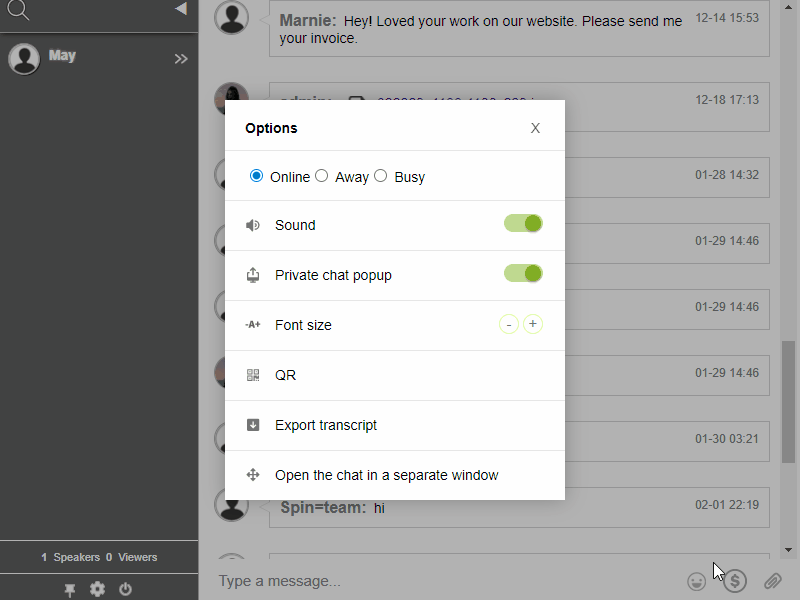Click Open the chat in a separate window

coord(387,475)
